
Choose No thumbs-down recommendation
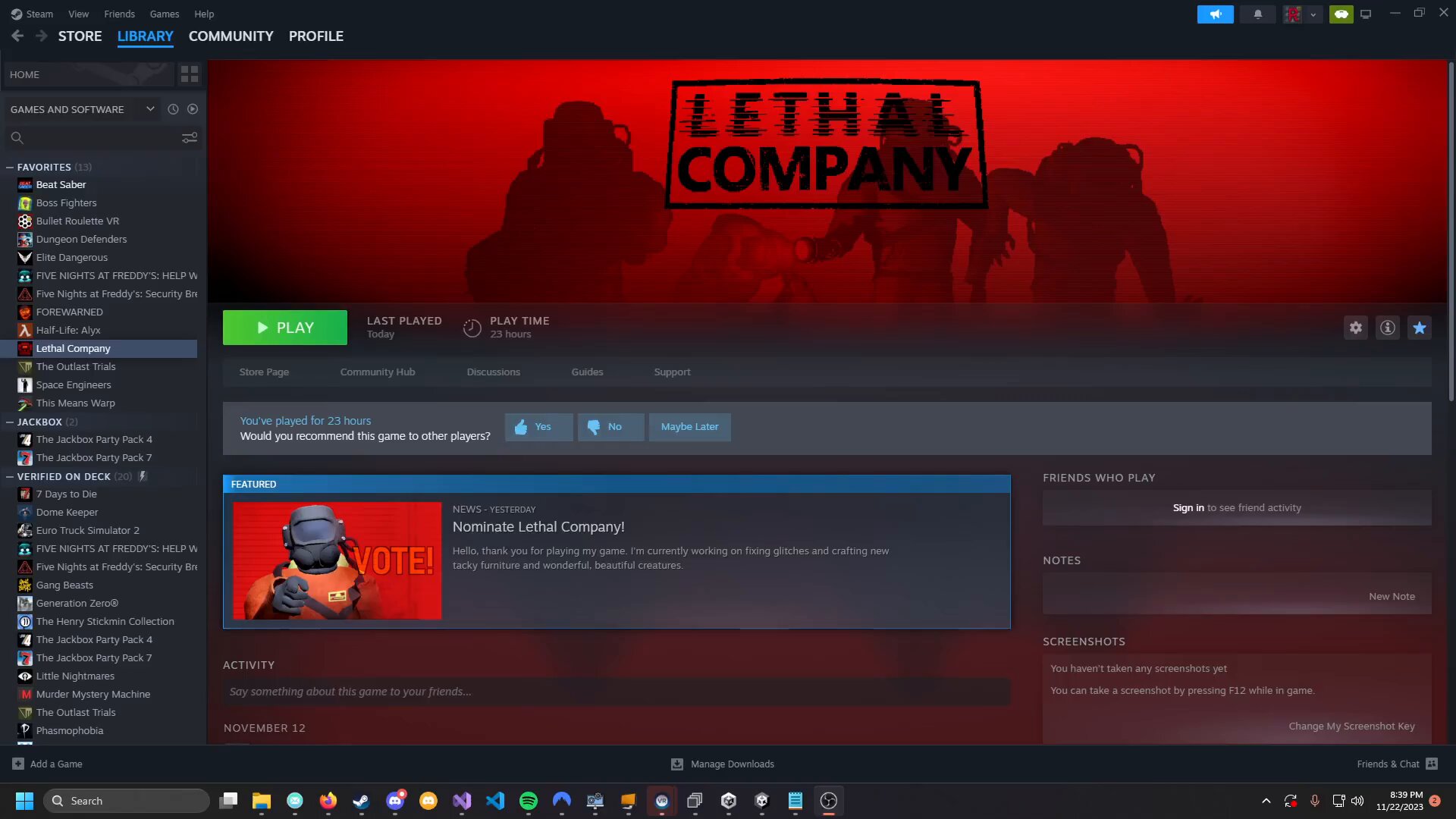[x=611, y=427]
